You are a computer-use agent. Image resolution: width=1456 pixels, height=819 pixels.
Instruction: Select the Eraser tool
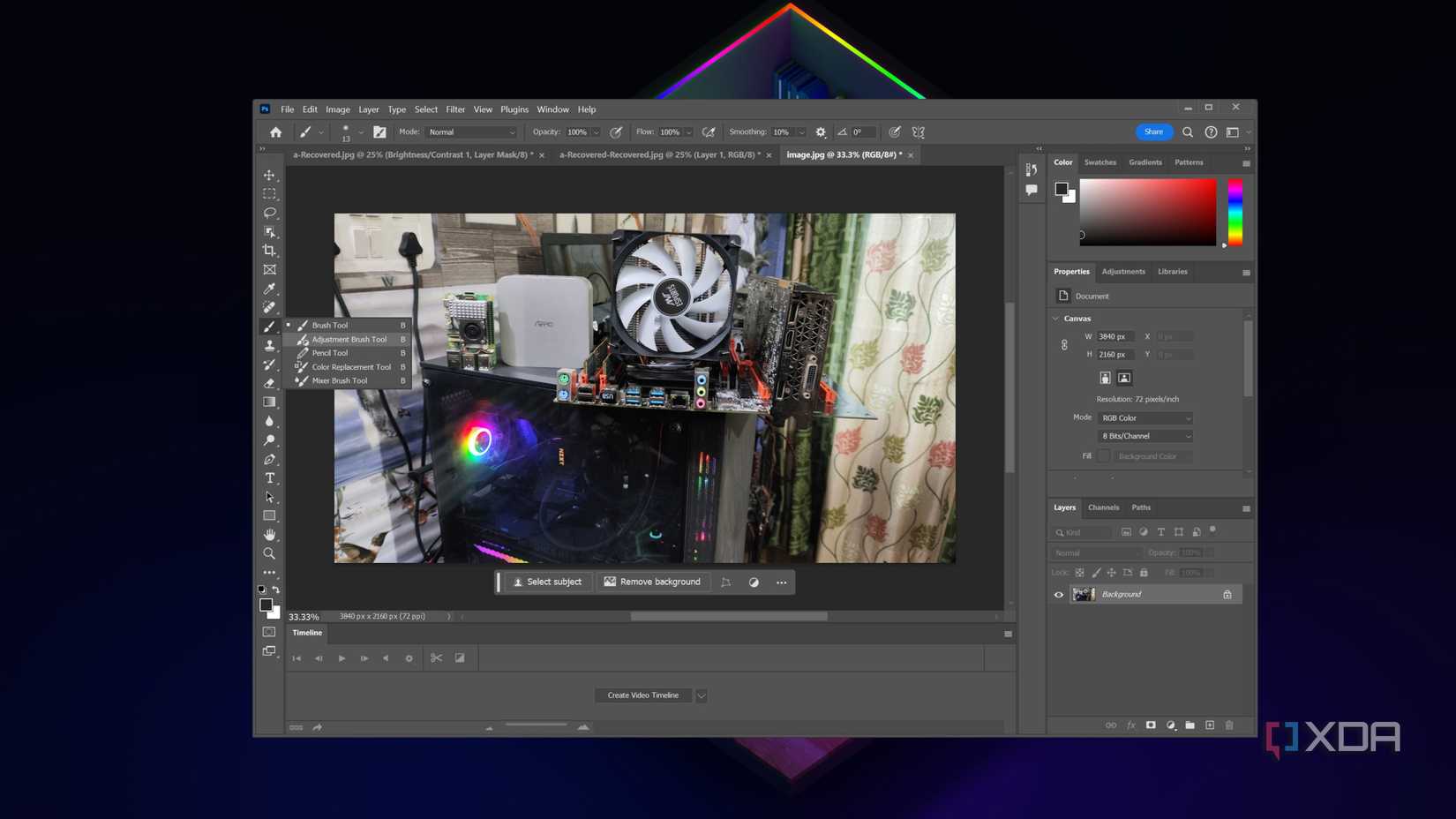coord(269,383)
